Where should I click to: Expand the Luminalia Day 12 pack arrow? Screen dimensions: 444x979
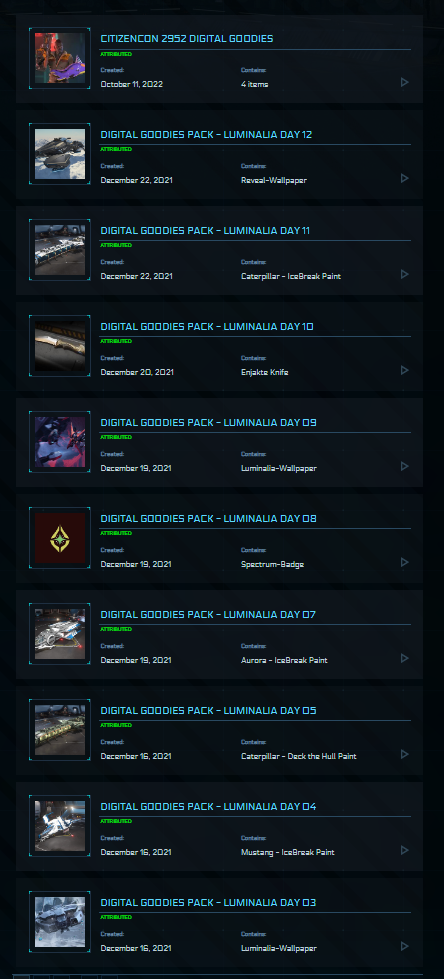(405, 179)
